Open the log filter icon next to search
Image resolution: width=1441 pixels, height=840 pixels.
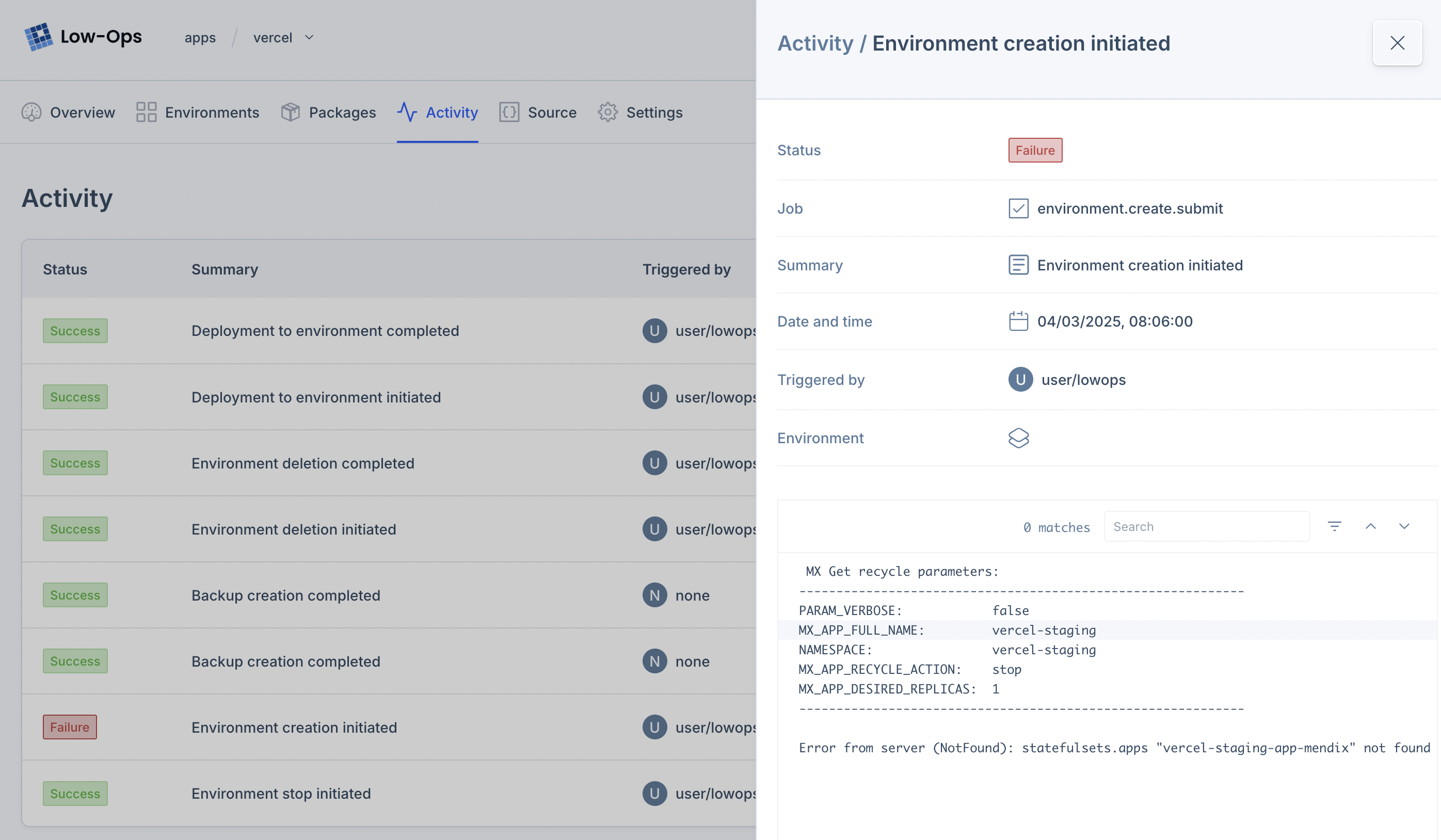pos(1335,525)
